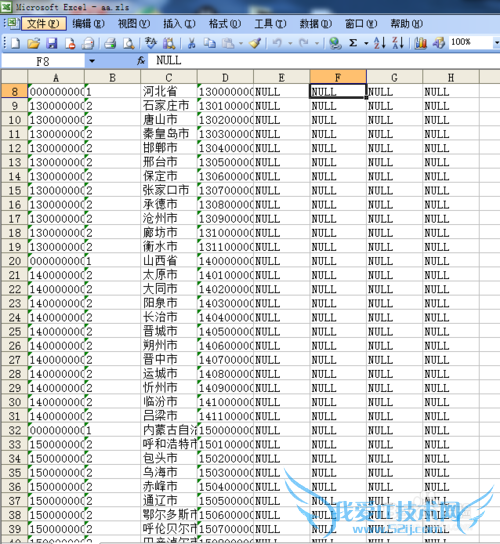This screenshot has height=544, width=500.
Task: Open the 编辑(E) menu
Action: [88, 24]
